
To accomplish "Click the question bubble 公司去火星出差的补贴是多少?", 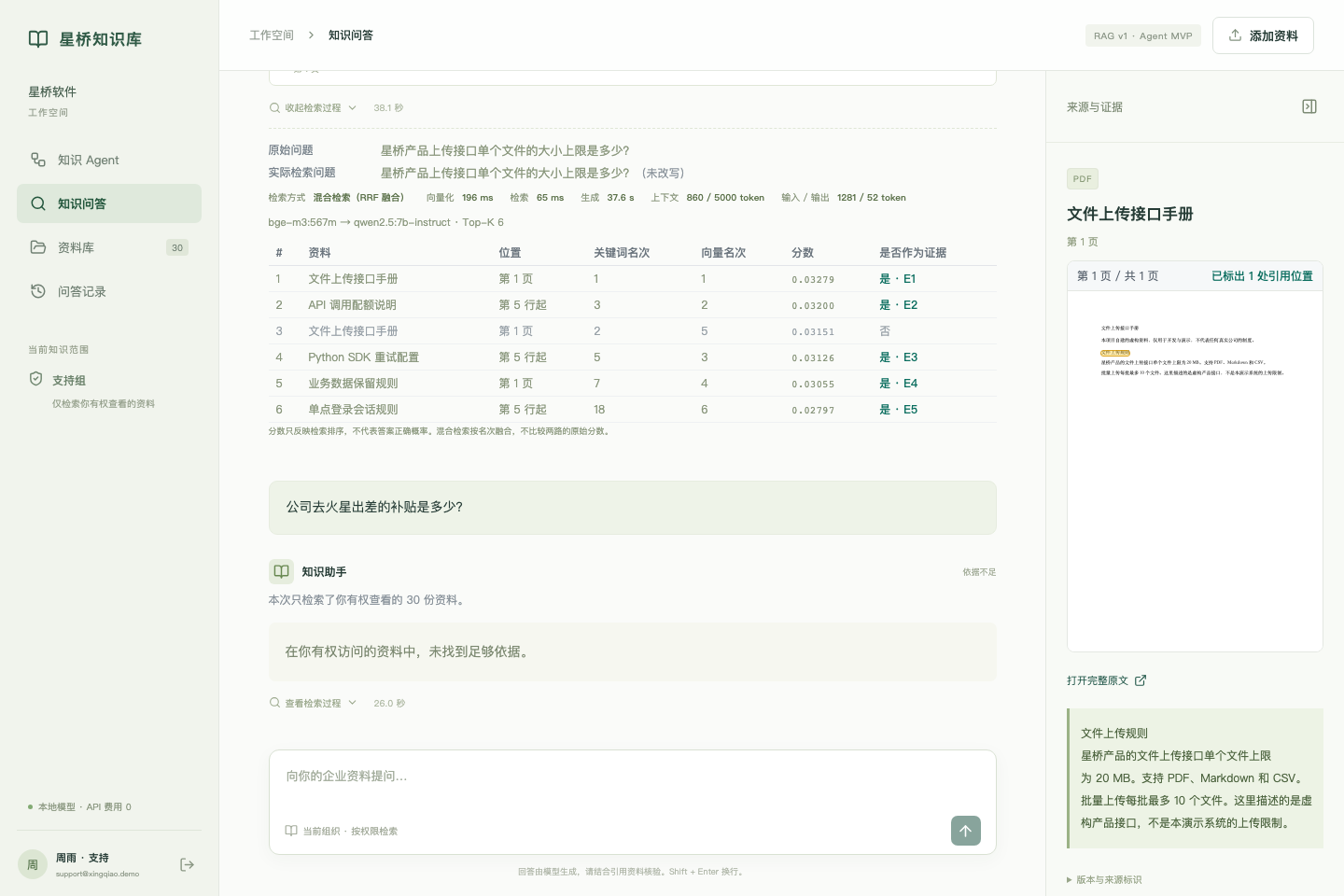I will click(x=633, y=508).
